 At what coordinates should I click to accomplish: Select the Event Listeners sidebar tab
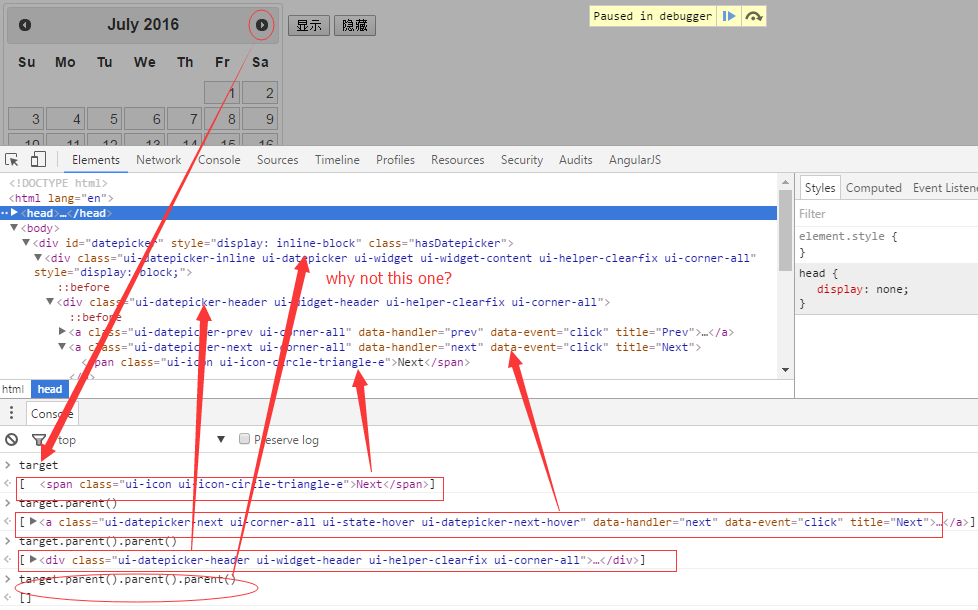pyautogui.click(x=944, y=188)
